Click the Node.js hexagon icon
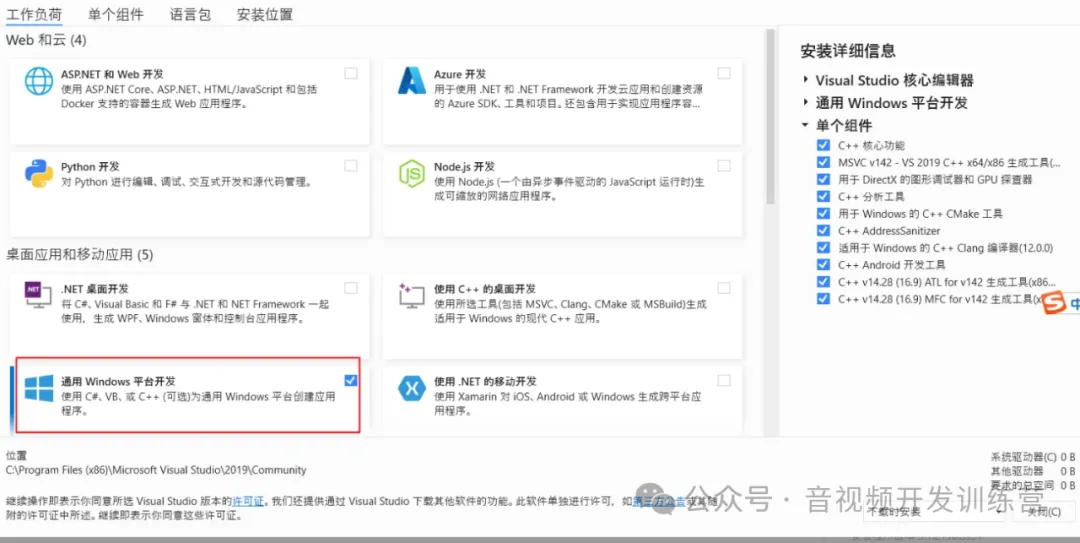The width and height of the screenshot is (1080, 543). tap(412, 174)
